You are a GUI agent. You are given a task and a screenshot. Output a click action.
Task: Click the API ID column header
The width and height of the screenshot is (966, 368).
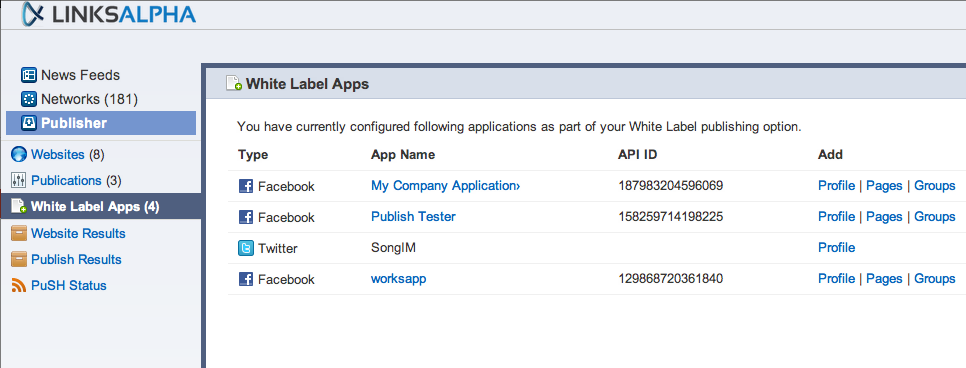point(637,155)
